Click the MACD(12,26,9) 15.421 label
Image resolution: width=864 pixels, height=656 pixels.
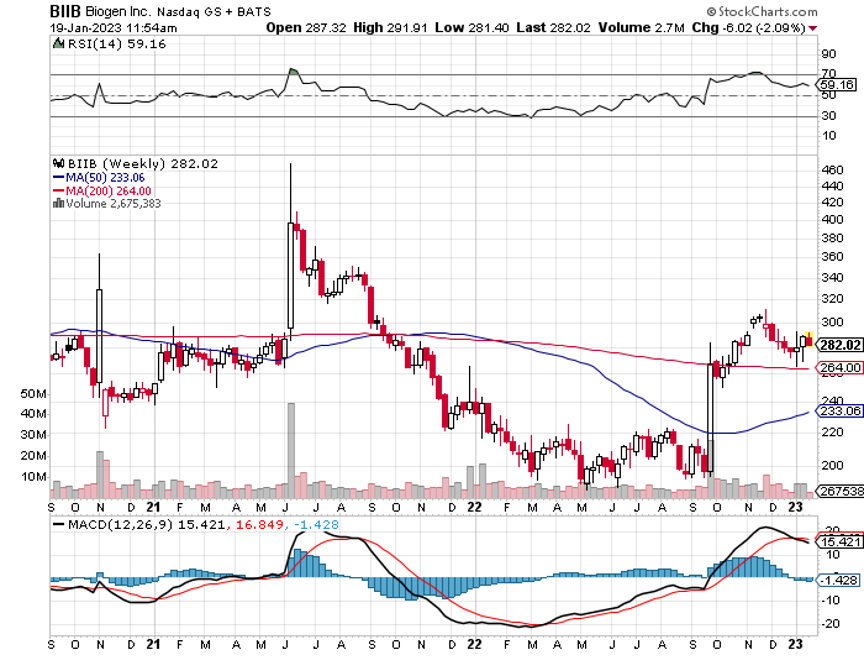[x=147, y=524]
